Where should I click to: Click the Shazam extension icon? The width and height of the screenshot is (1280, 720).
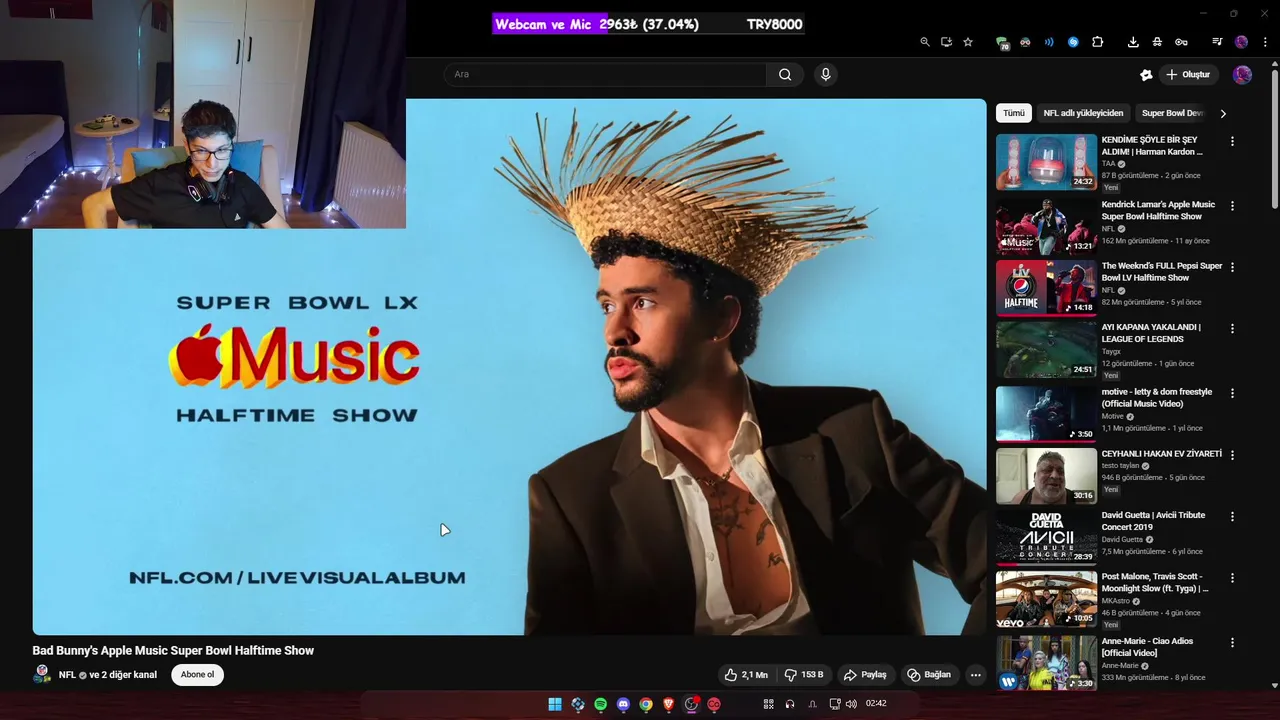tap(1073, 42)
